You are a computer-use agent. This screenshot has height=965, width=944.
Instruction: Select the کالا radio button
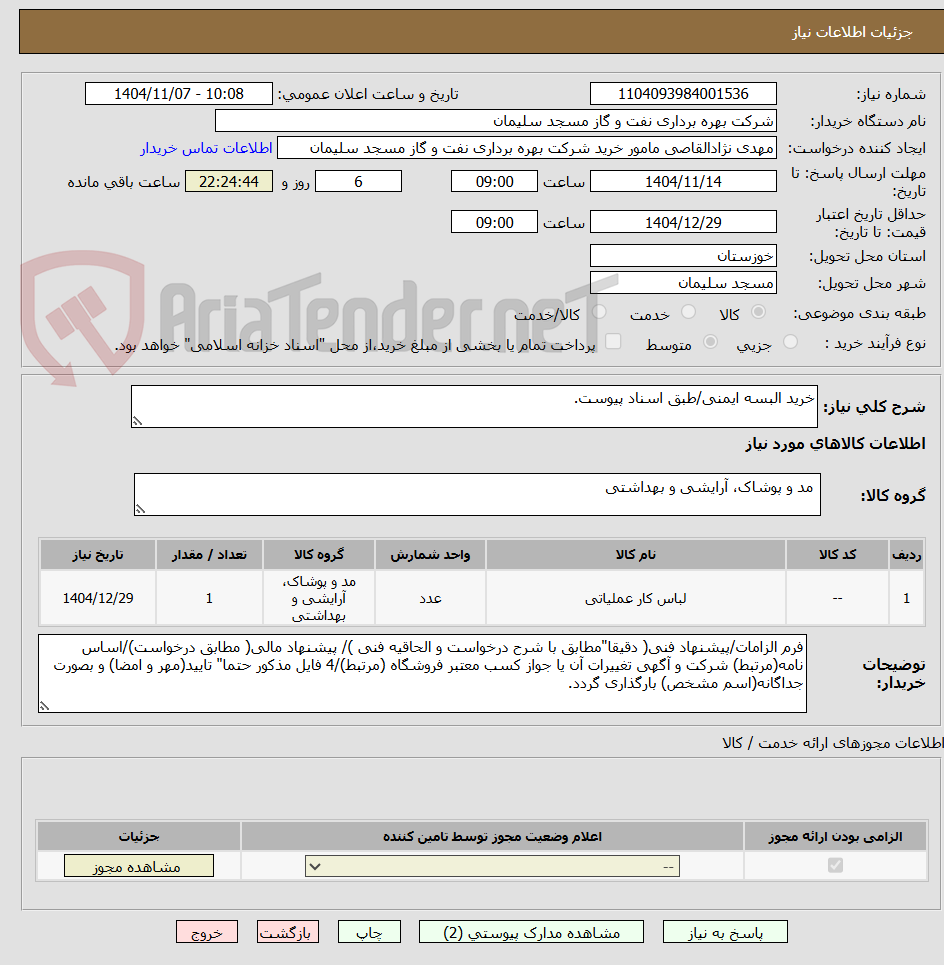coord(758,313)
